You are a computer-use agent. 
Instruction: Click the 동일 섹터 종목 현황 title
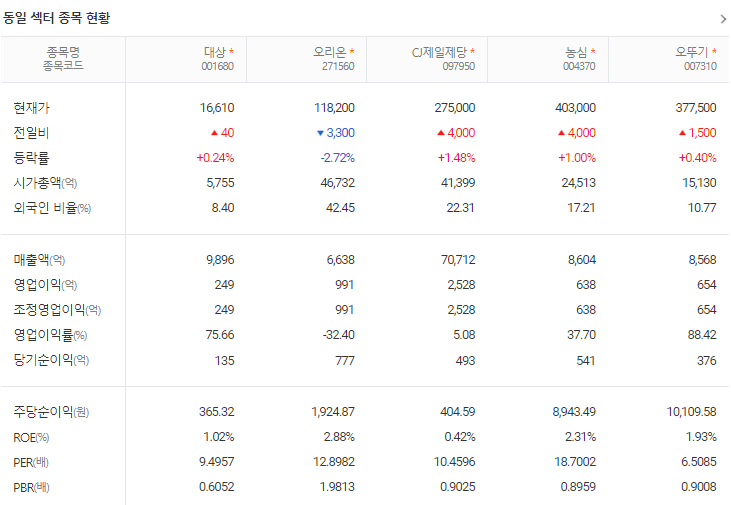pyautogui.click(x=56, y=18)
